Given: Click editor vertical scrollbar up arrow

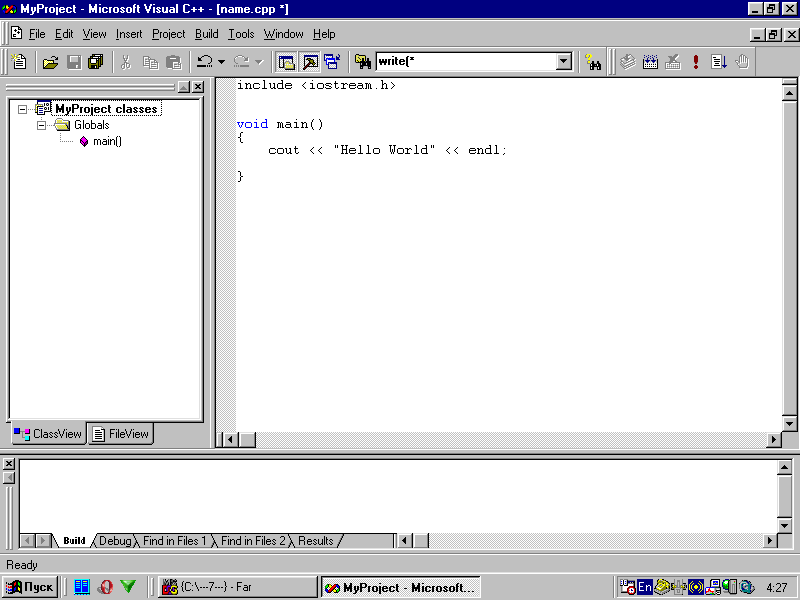Looking at the screenshot, I should click(789, 93).
